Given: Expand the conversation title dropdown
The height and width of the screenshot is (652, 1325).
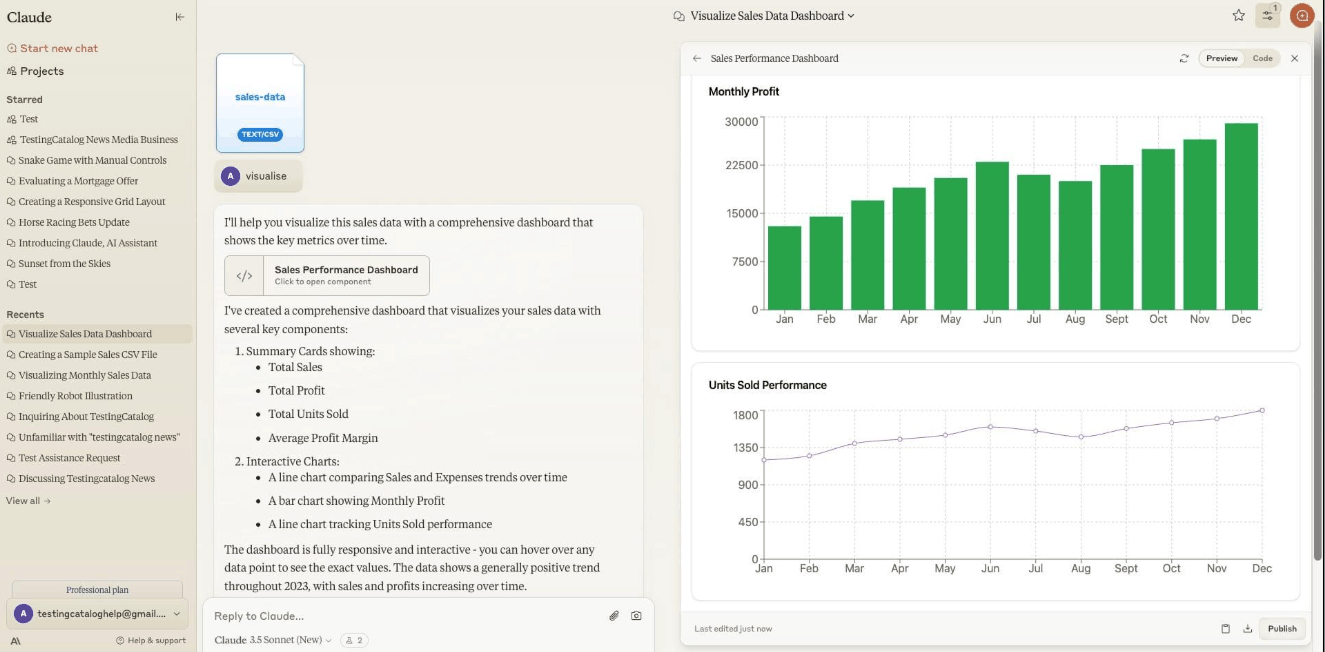Looking at the screenshot, I should tap(851, 16).
